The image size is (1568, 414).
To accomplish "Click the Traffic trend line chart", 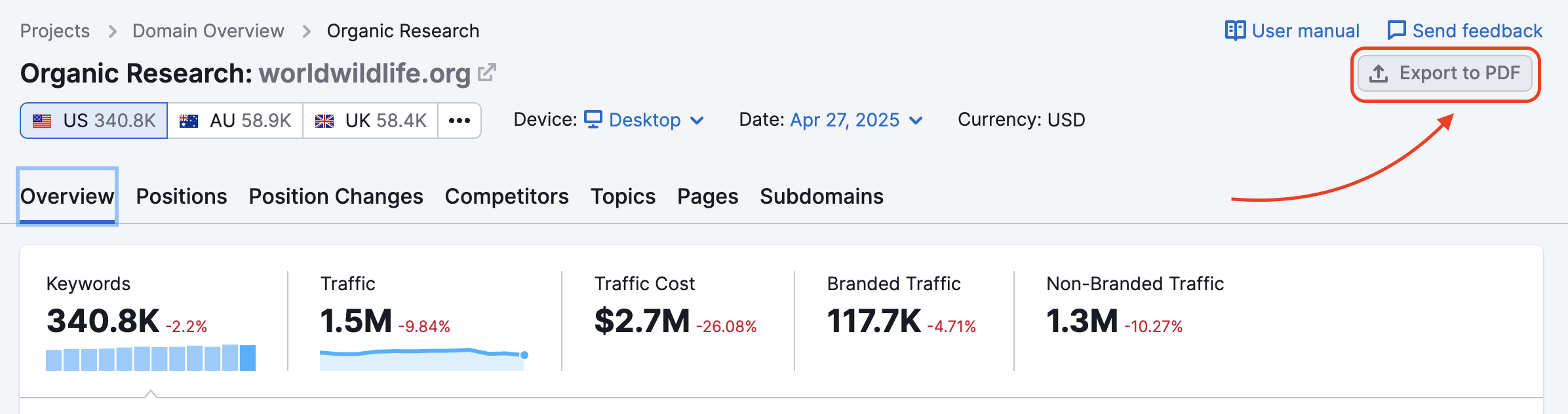I will [423, 359].
